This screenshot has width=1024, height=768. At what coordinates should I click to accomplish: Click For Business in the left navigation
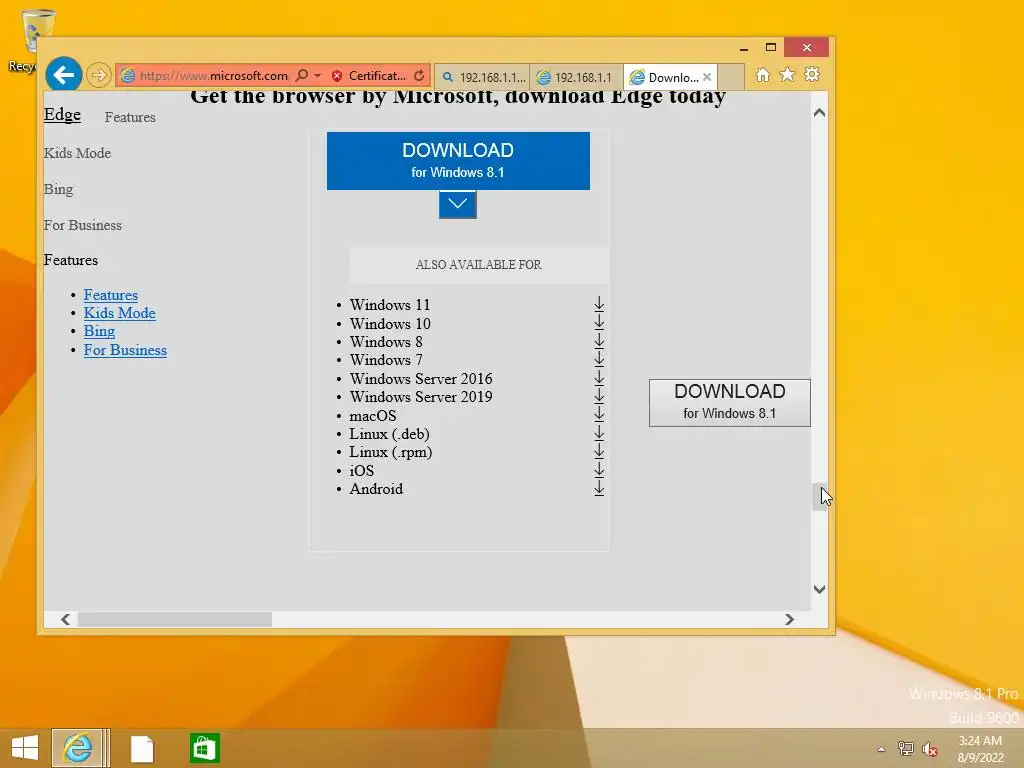coord(82,225)
